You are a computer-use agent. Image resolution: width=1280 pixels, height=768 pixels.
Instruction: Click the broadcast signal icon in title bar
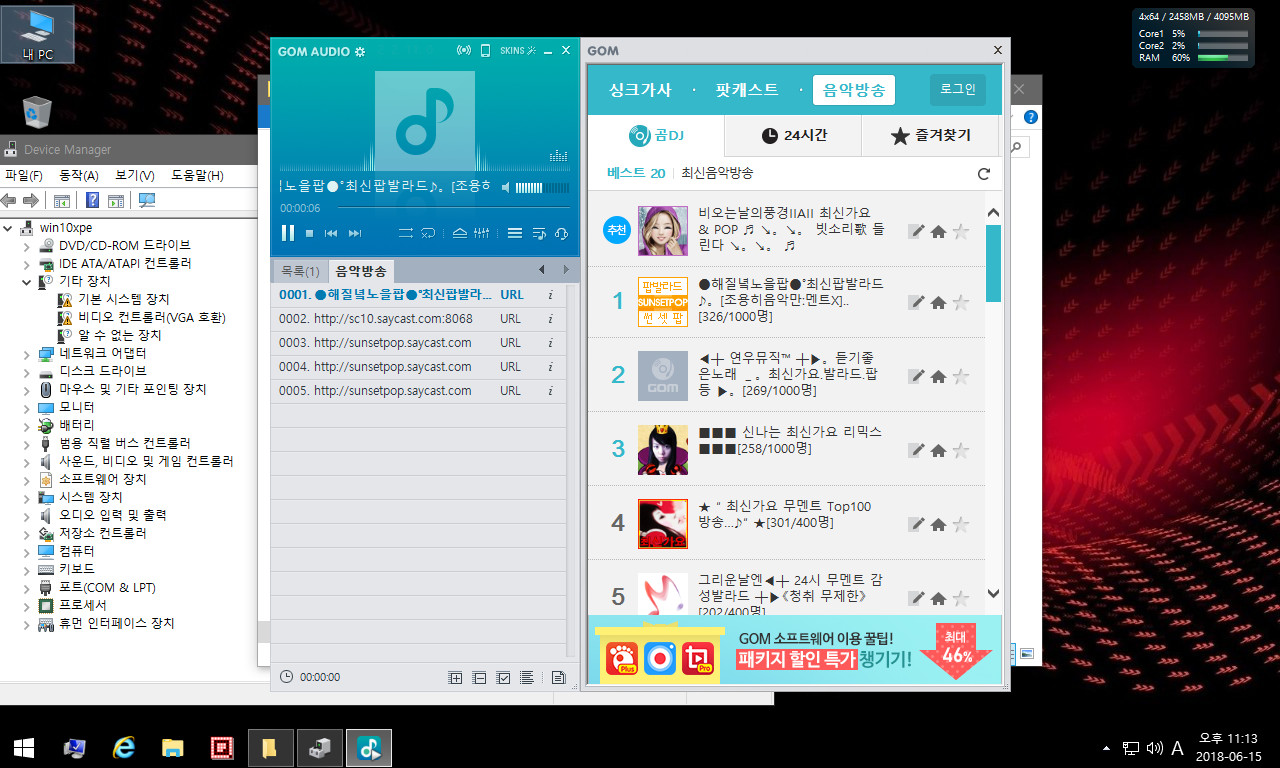463,50
